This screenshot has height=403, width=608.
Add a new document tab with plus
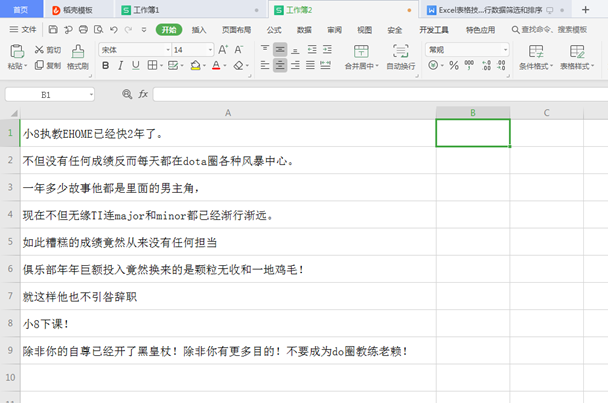click(586, 10)
